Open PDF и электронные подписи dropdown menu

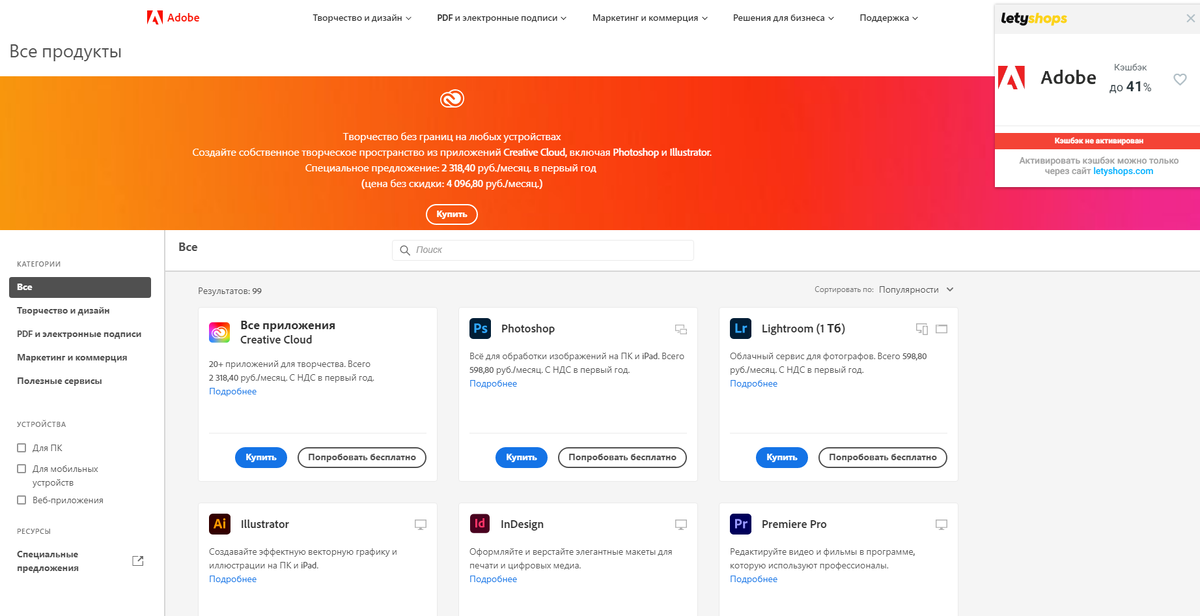pos(502,18)
